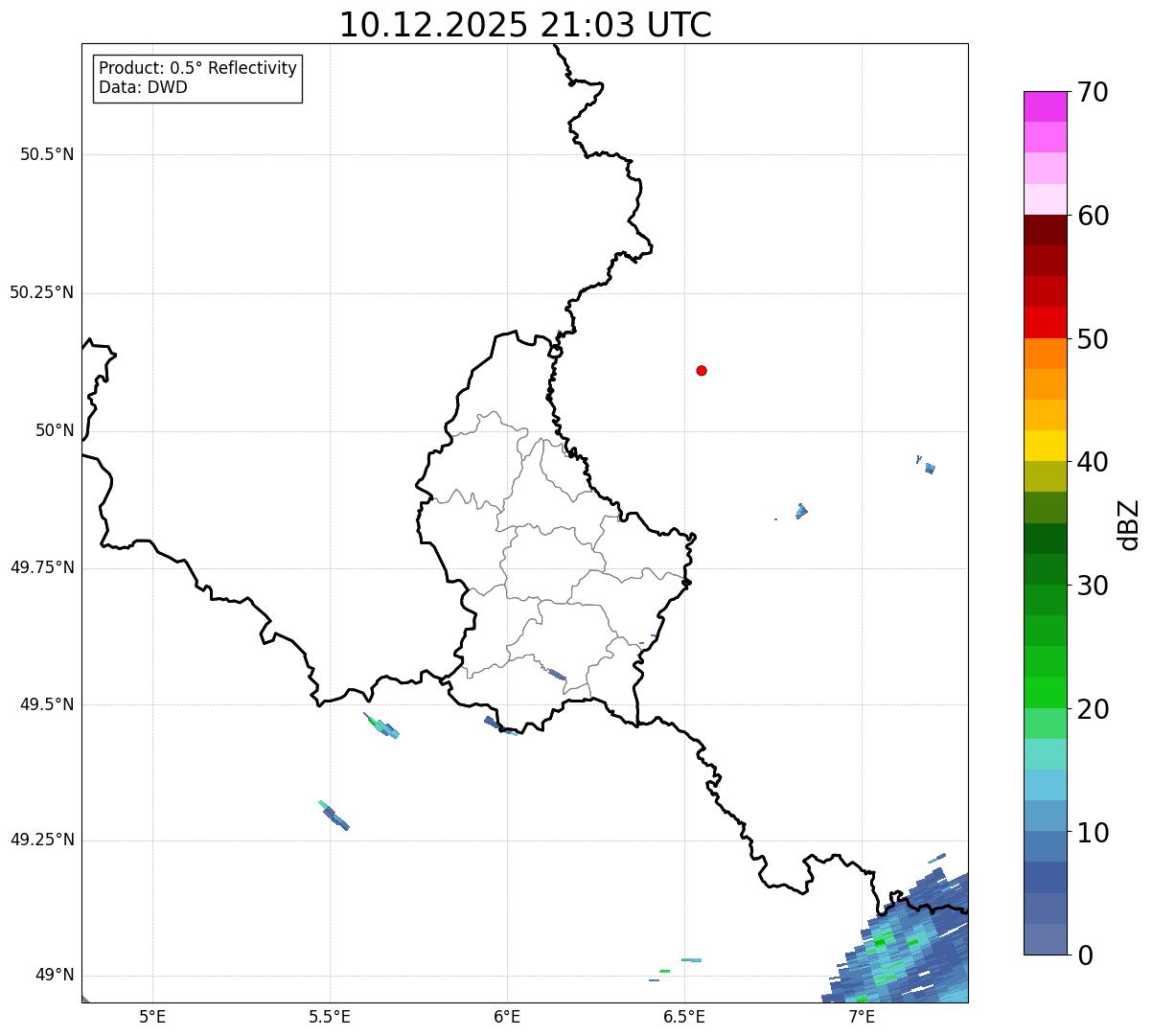This screenshot has height=1036, width=1152.
Task: Click the colorbar tick value 30
Action: coord(1093,586)
